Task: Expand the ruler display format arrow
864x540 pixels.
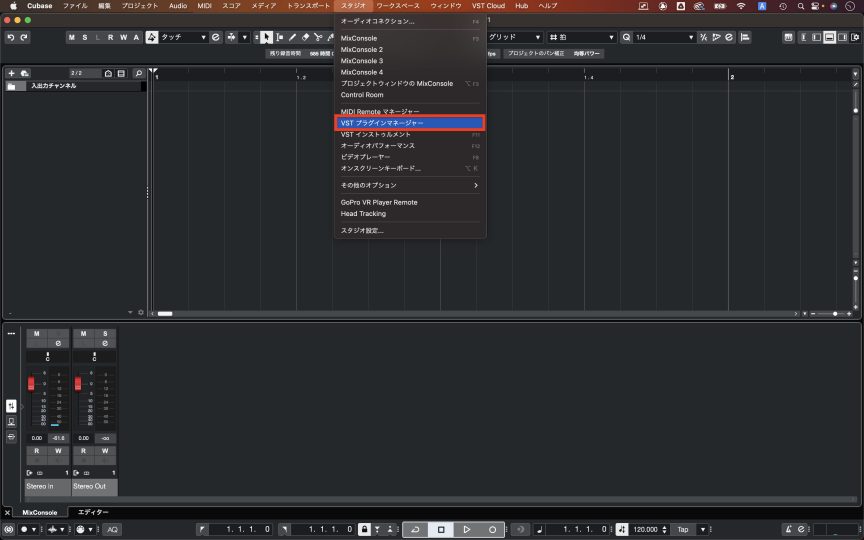Action: click(x=855, y=73)
